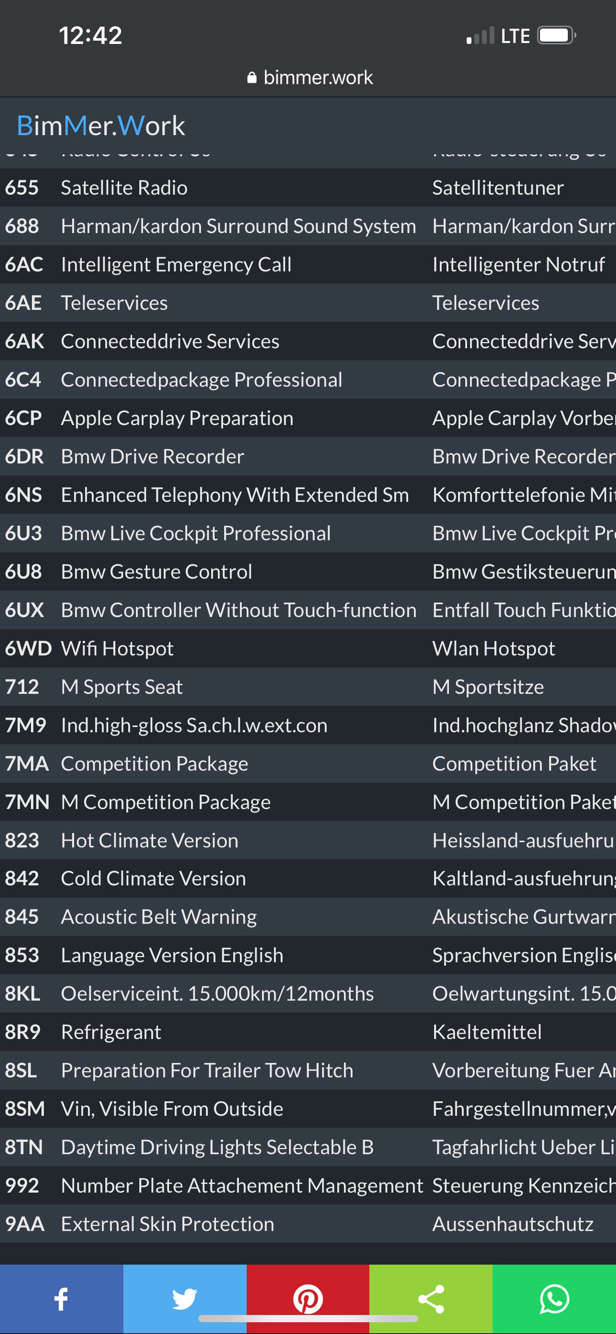
Task: Open the generic share icon
Action: coord(431,1298)
